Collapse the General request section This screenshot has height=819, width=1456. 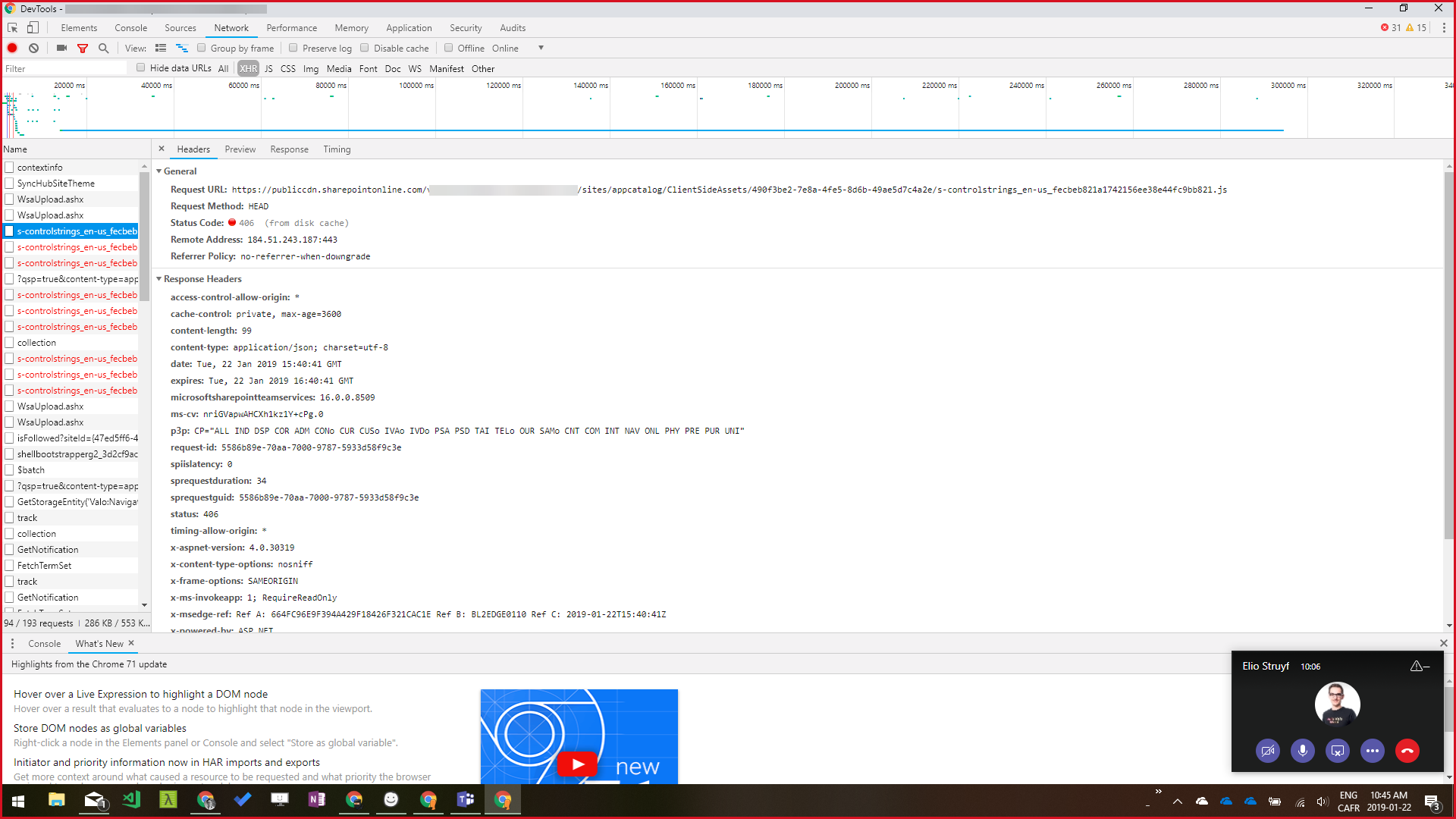(159, 171)
